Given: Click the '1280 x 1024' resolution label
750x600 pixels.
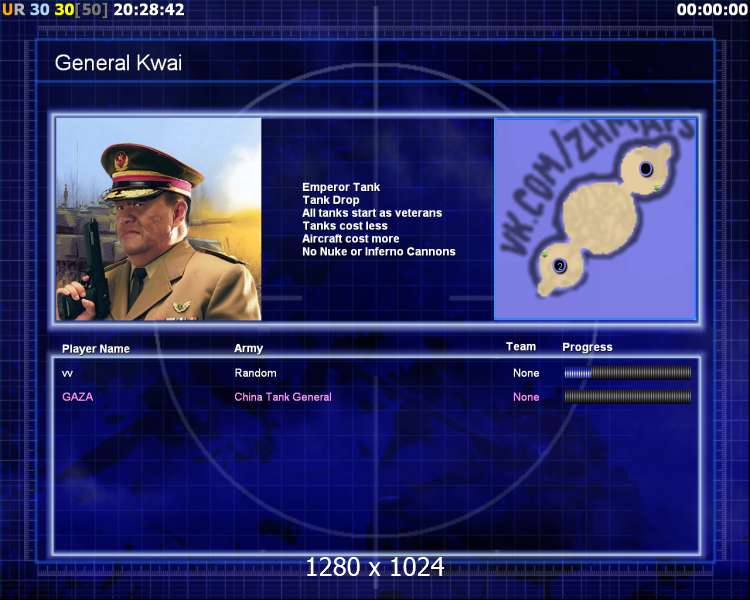Looking at the screenshot, I should click(375, 567).
